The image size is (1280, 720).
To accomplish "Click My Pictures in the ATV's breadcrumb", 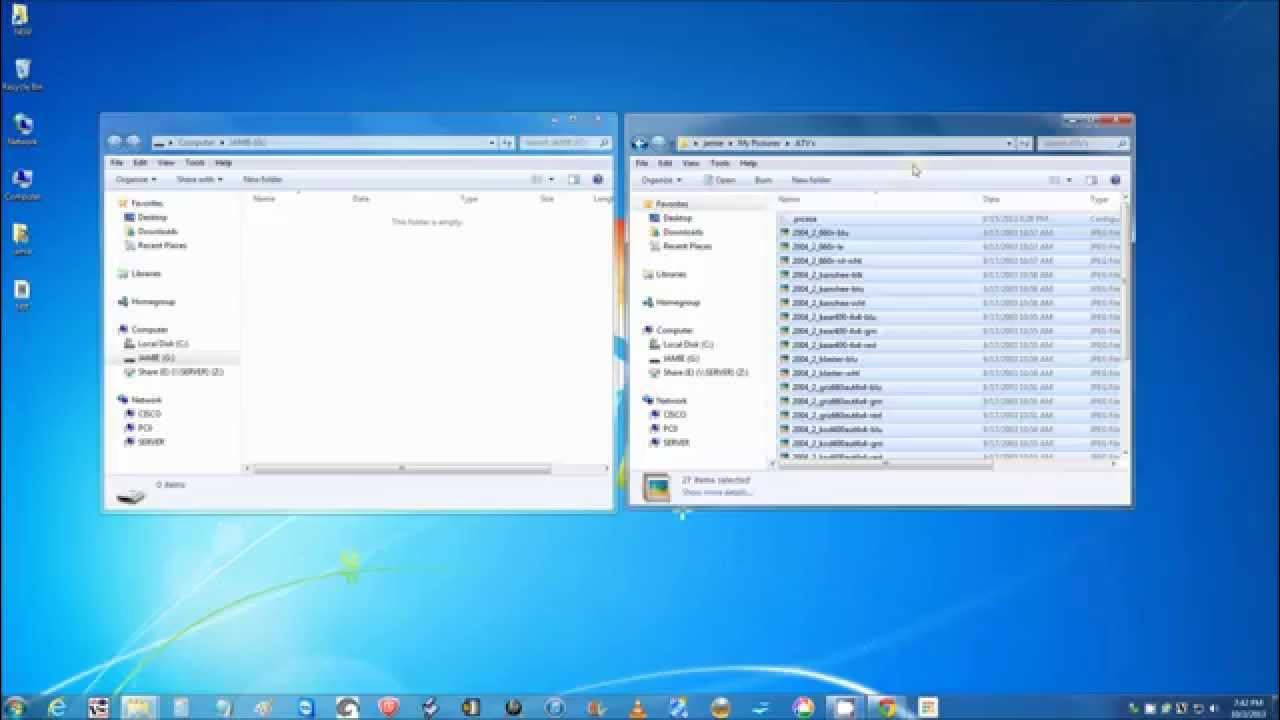I will (x=759, y=144).
